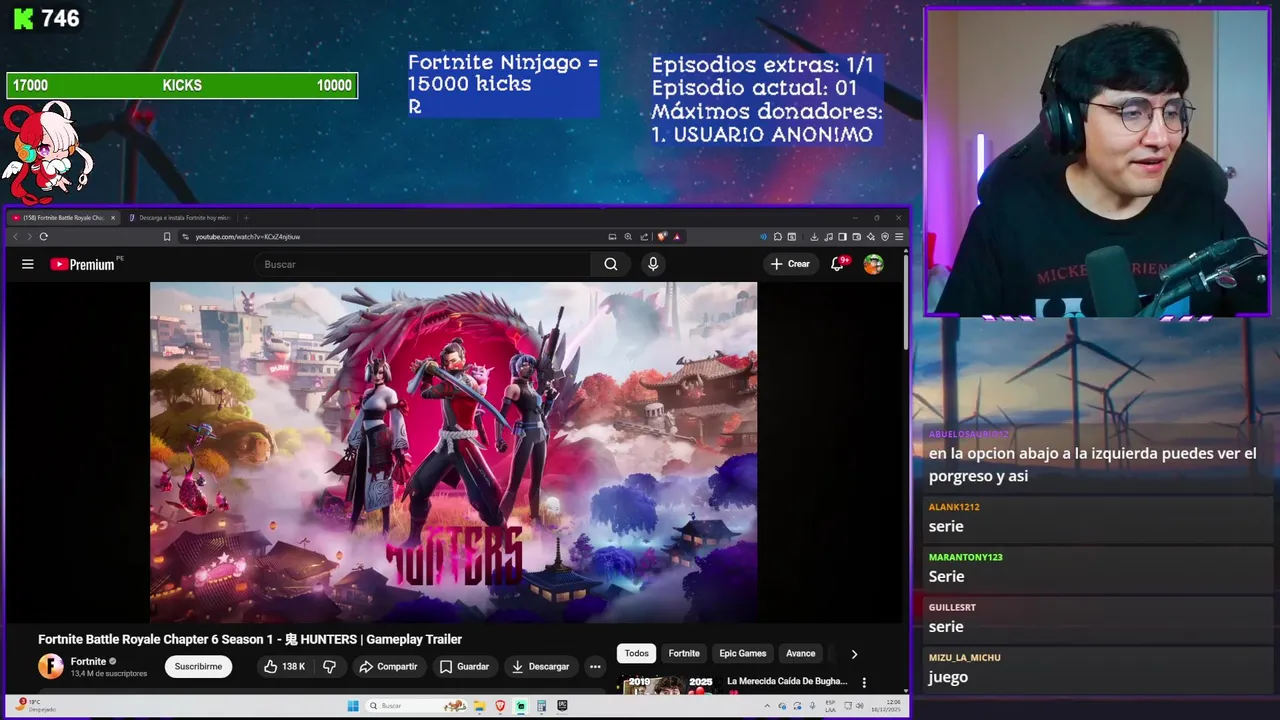Open the Windows Start menu
The width and height of the screenshot is (1280, 720).
click(x=353, y=705)
